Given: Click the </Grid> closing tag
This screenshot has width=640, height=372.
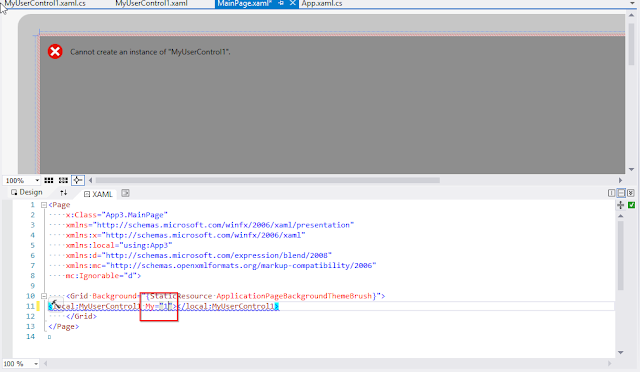Looking at the screenshot, I should [81, 316].
